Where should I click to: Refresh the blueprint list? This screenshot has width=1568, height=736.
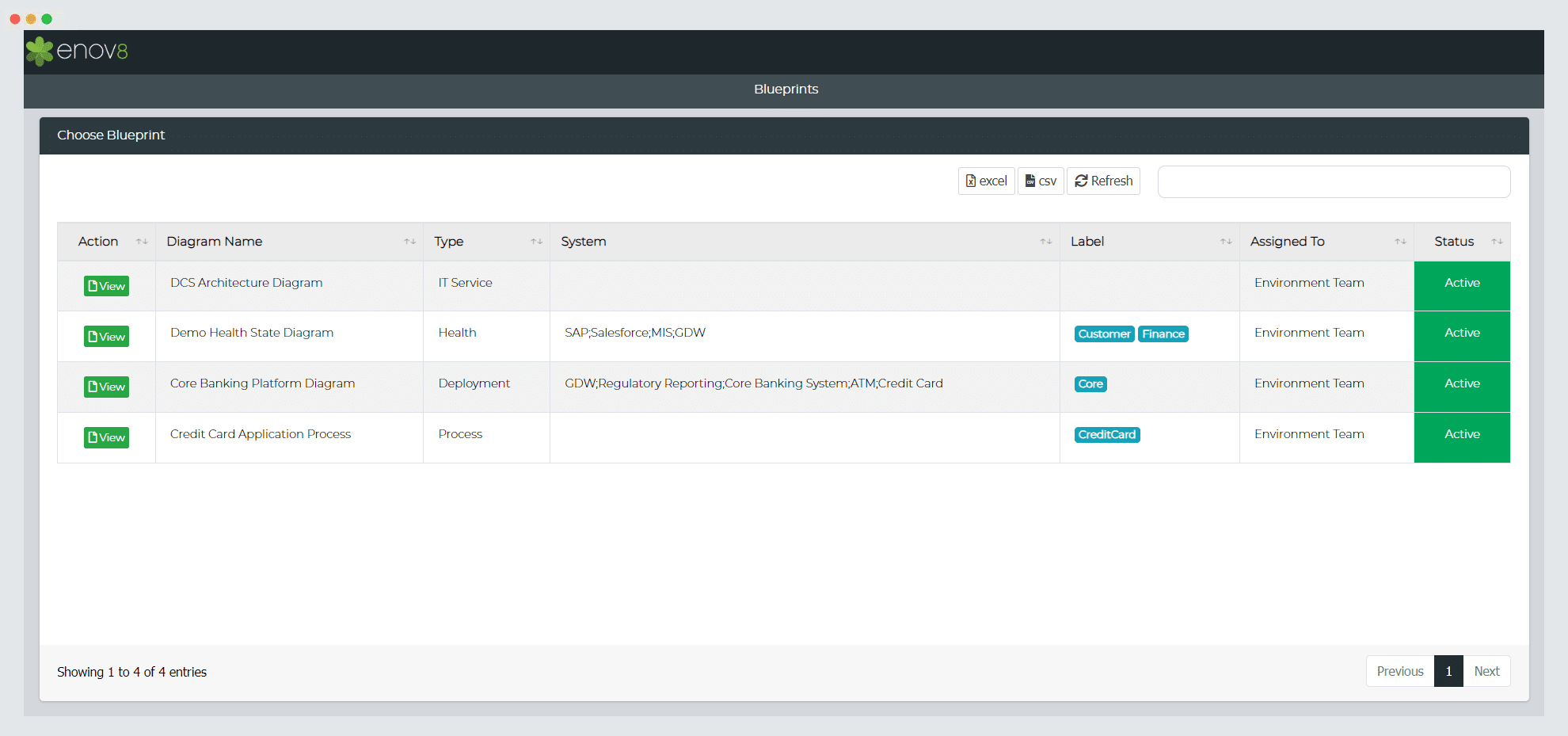coord(1103,181)
